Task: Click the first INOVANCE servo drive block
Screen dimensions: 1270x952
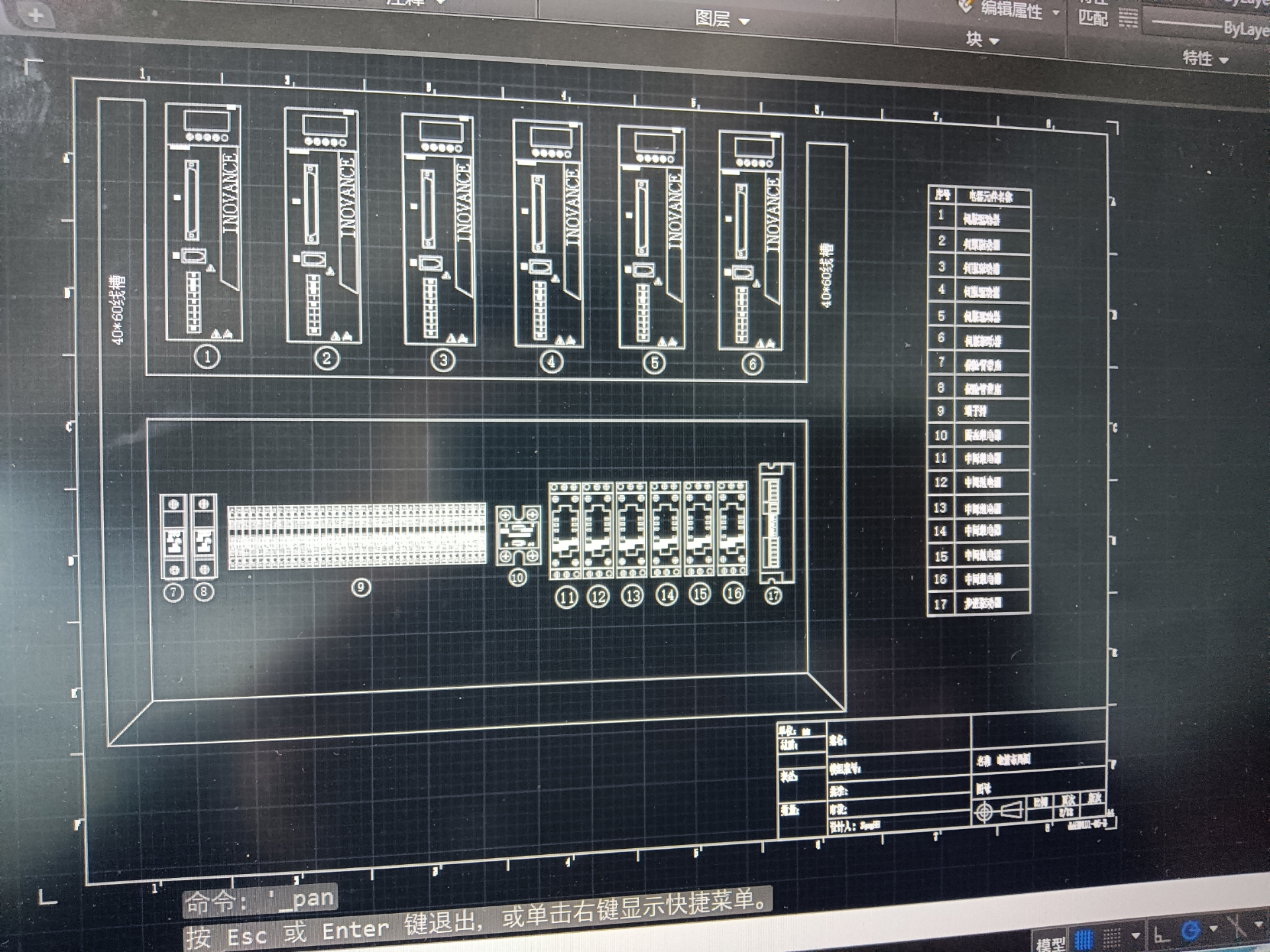Action: (x=203, y=223)
